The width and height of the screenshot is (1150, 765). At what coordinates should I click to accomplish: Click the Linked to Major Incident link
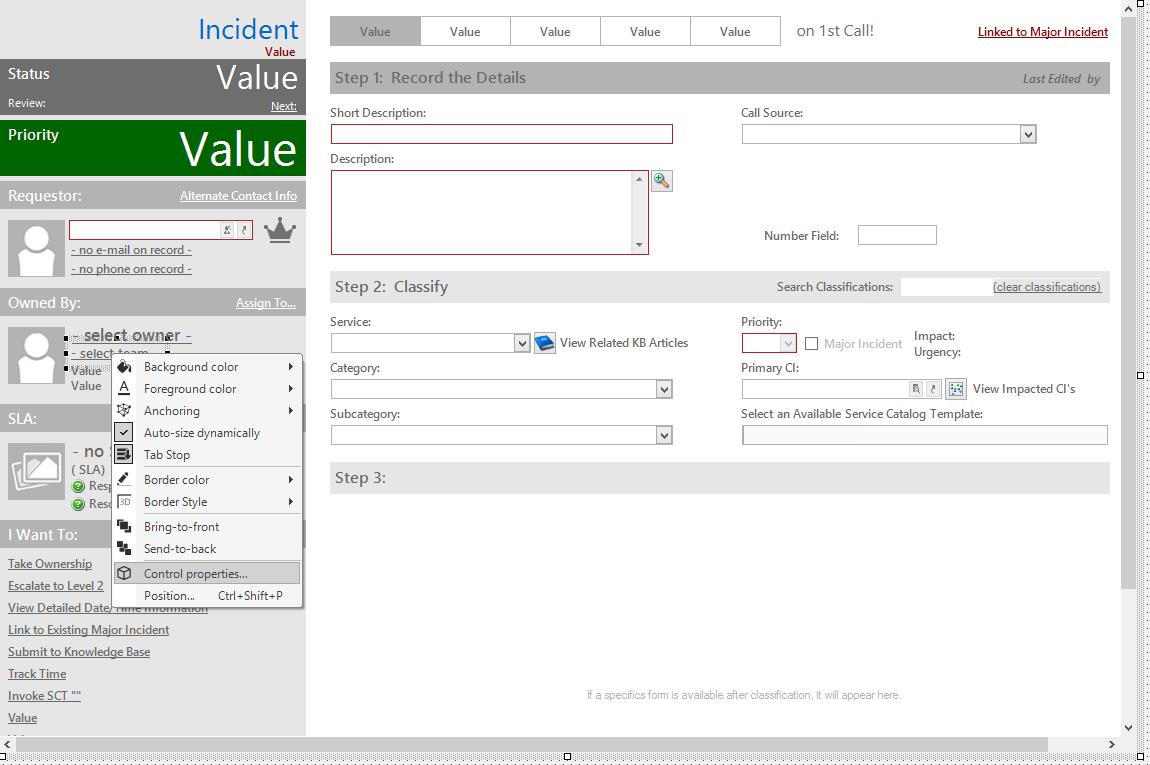click(1042, 32)
